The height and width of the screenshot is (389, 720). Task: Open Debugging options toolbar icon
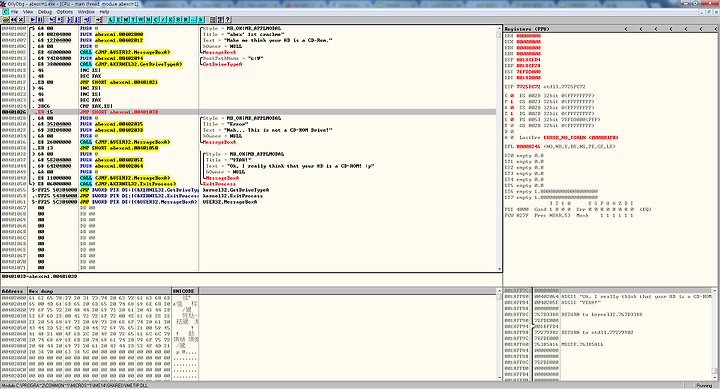tap(213, 20)
